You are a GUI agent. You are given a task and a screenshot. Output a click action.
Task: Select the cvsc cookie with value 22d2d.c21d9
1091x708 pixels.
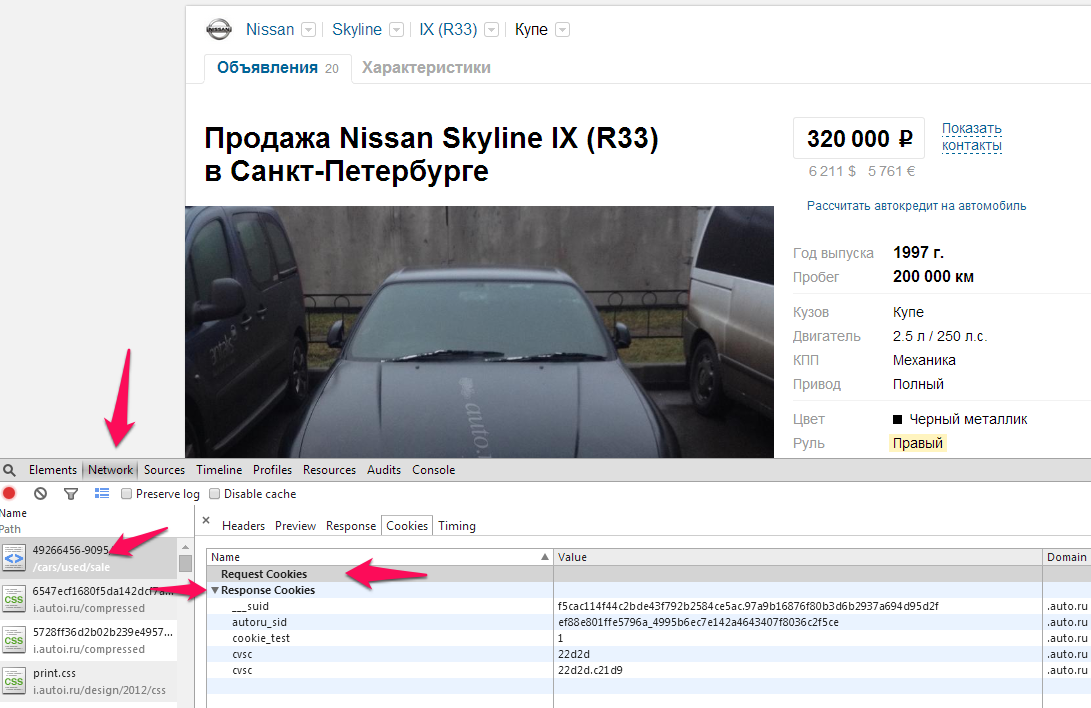coord(648,670)
